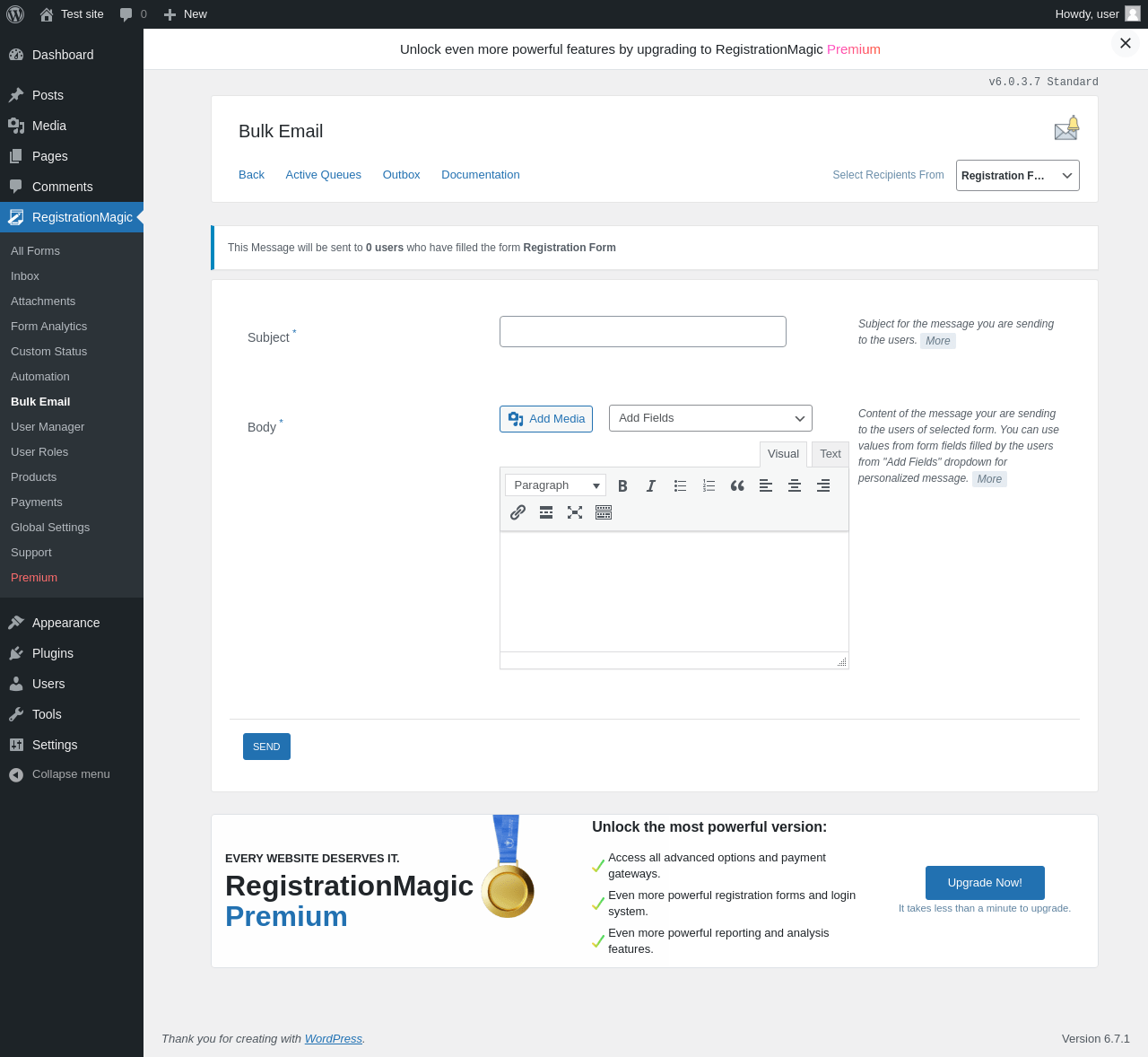Apply italic formatting in the editor
Image resolution: width=1148 pixels, height=1057 pixels.
pyautogui.click(x=651, y=485)
